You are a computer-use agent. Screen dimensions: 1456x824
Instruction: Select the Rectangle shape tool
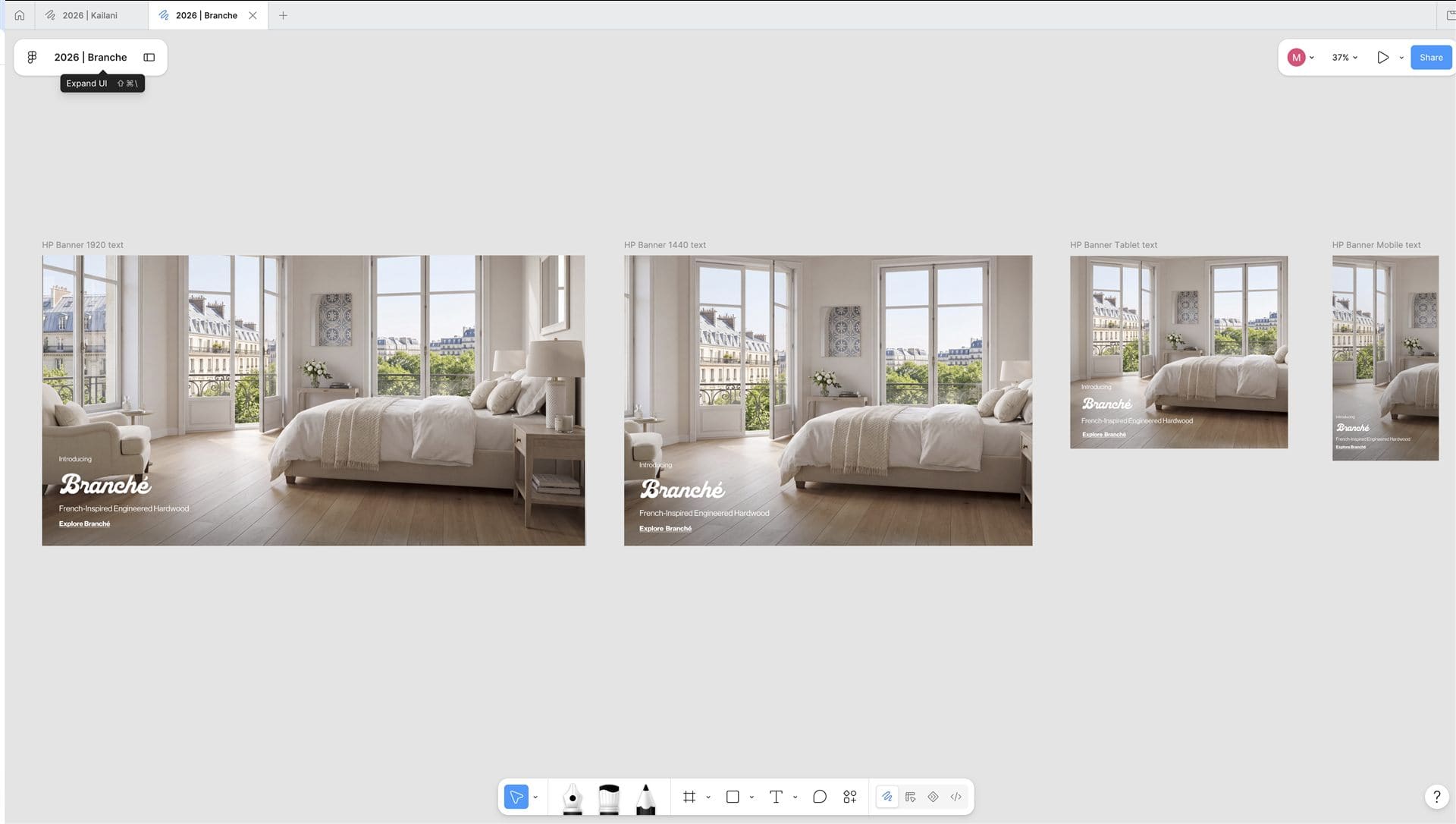pos(733,797)
